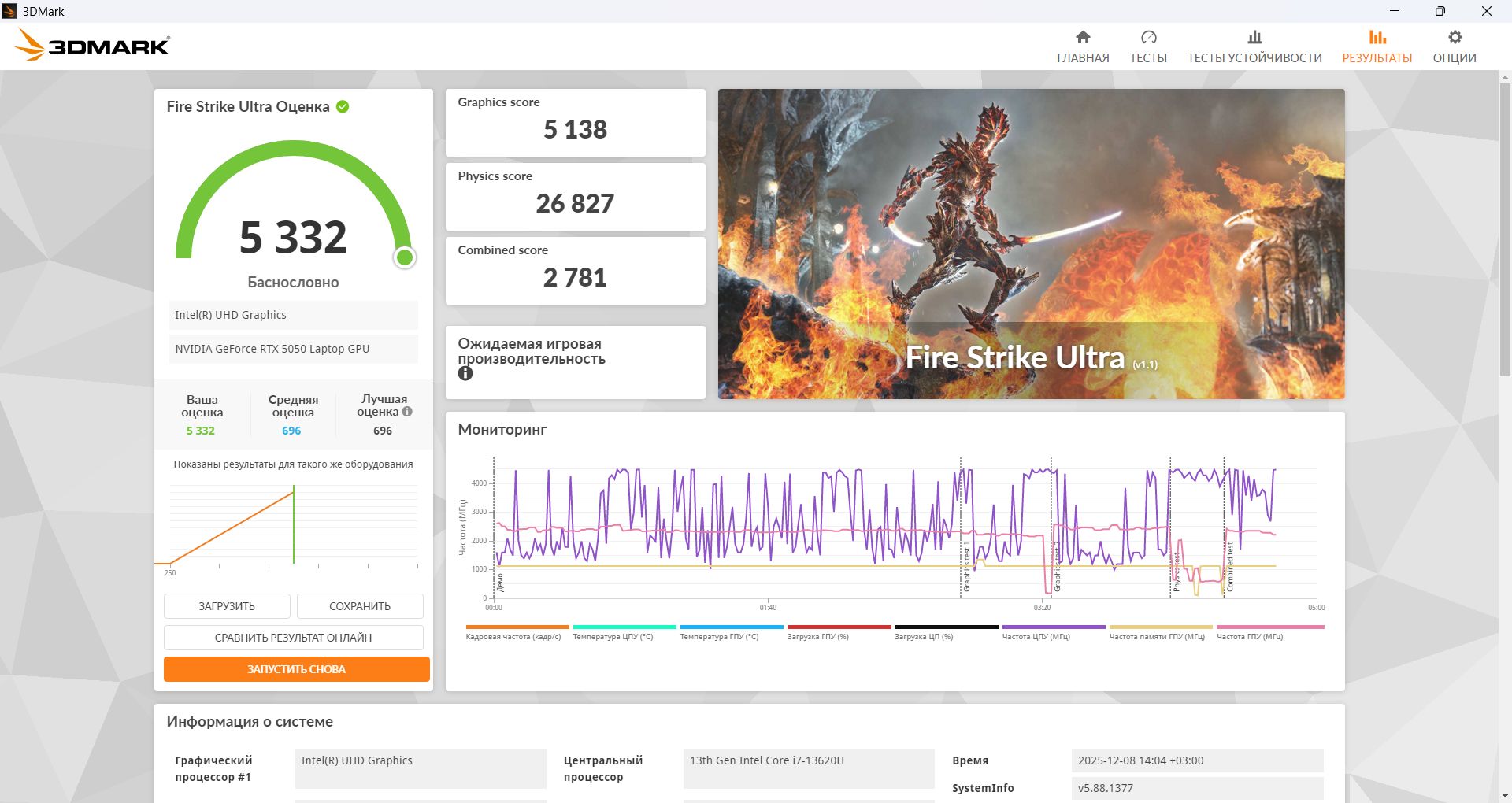The height and width of the screenshot is (803, 1512).
Task: Click the Combined test marker in the chart
Action: click(1230, 567)
